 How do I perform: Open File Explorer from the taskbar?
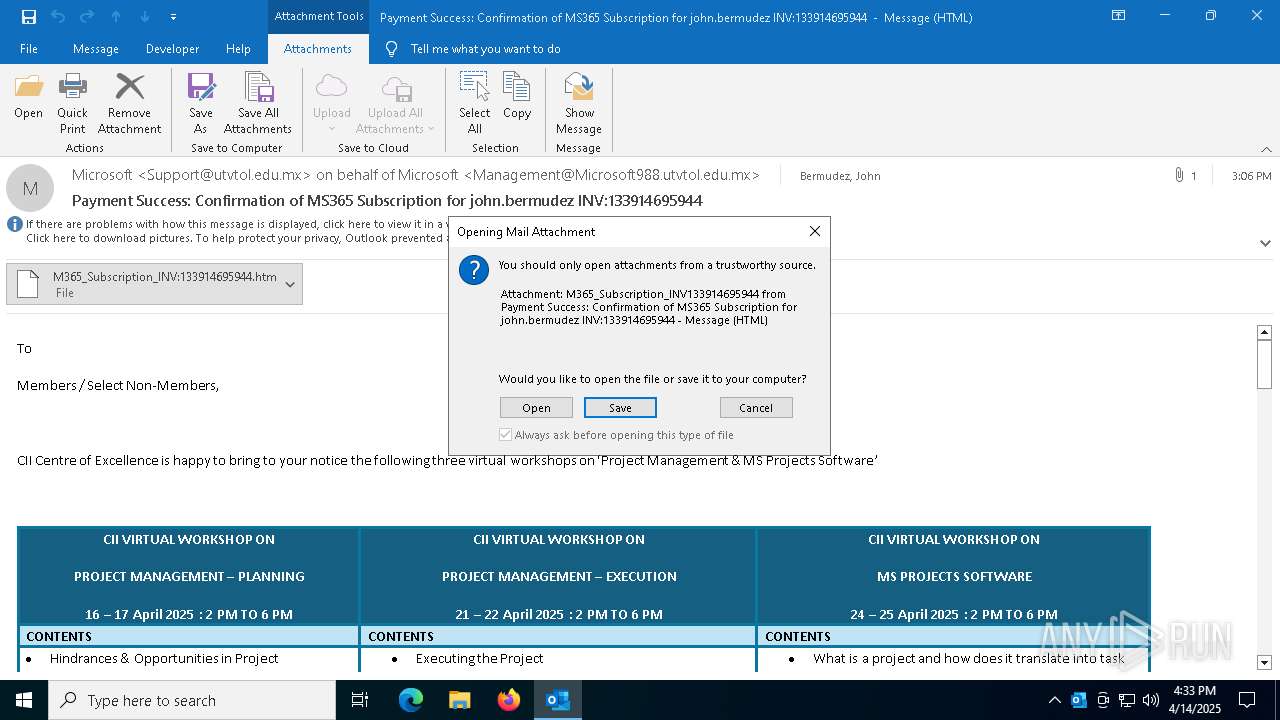[459, 700]
